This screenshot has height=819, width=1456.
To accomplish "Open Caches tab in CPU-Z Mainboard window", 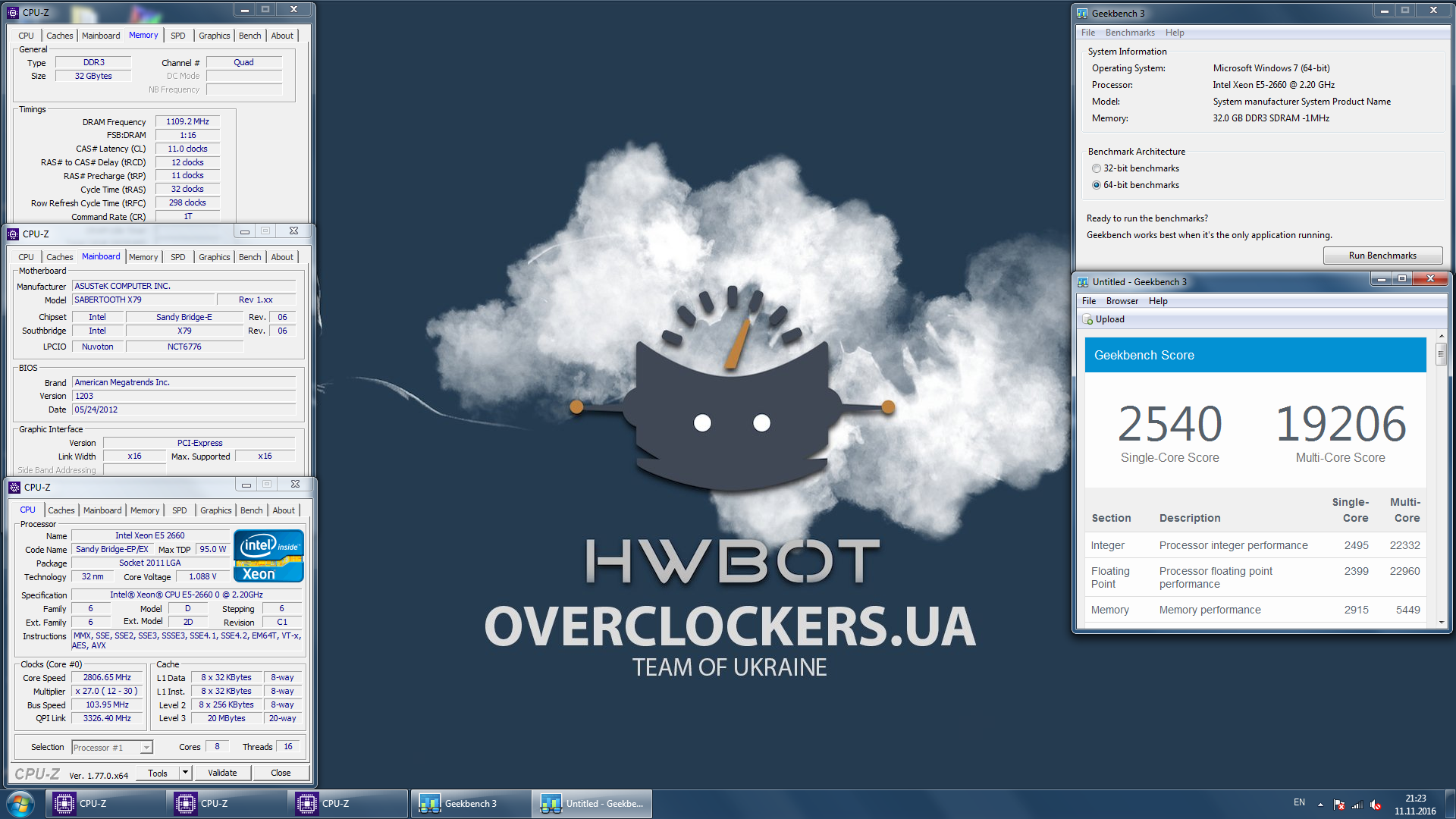I will point(60,257).
